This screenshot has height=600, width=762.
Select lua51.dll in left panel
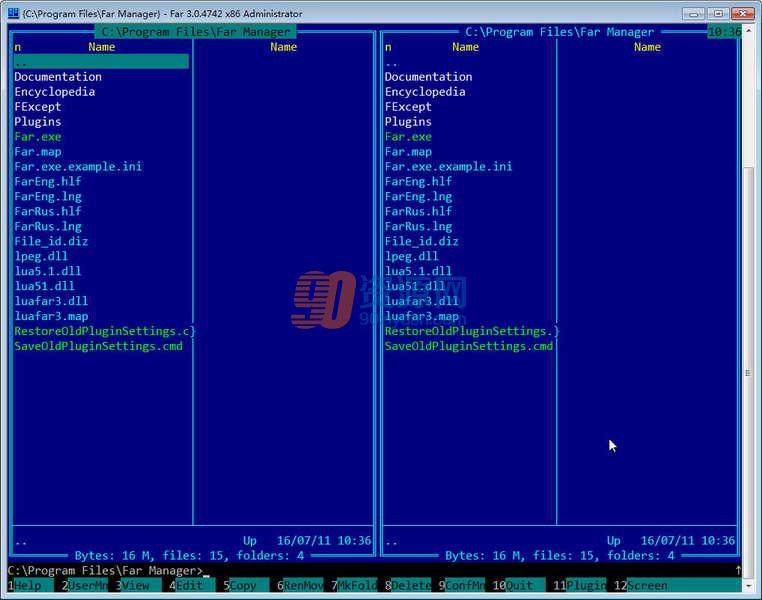44,287
